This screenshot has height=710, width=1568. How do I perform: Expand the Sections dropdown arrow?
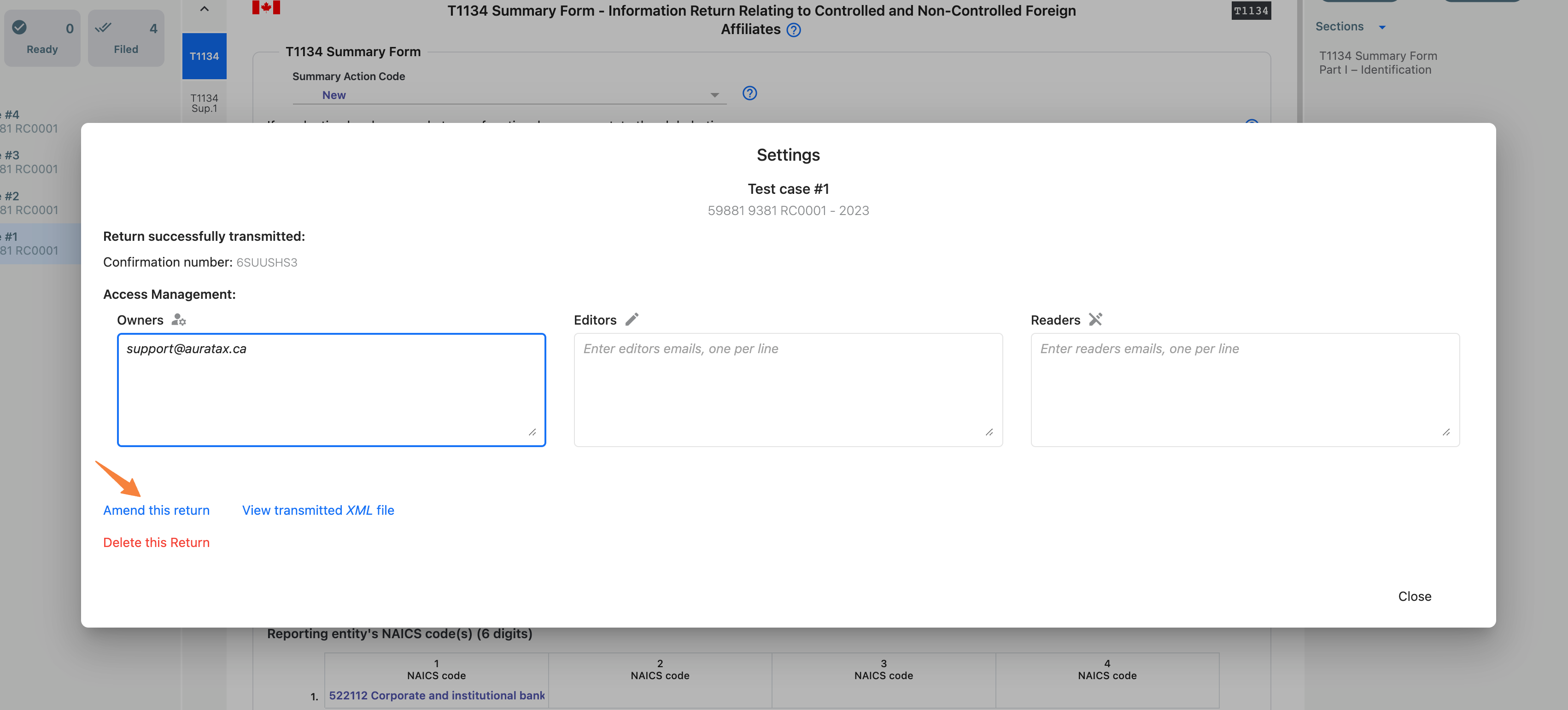[x=1382, y=27]
